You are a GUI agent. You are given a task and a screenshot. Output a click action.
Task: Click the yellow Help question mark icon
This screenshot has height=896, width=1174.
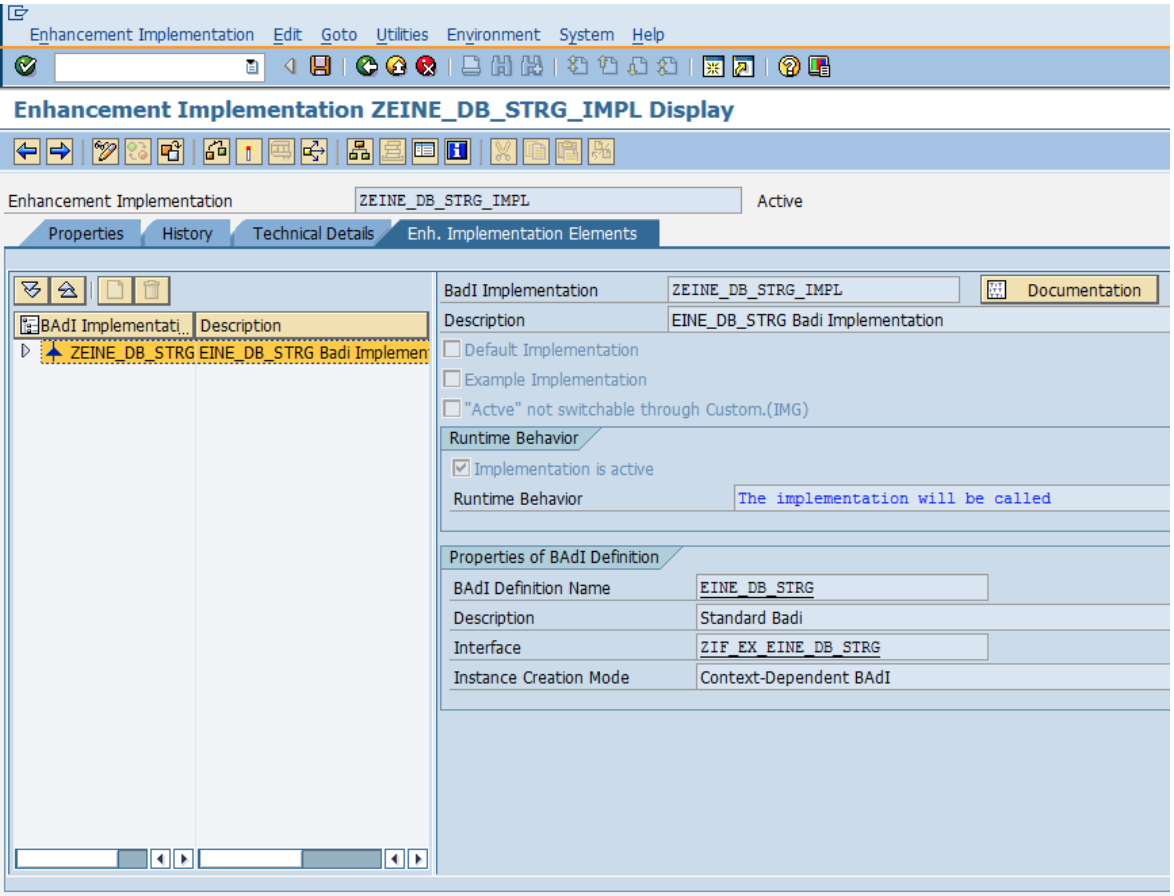pyautogui.click(x=788, y=67)
